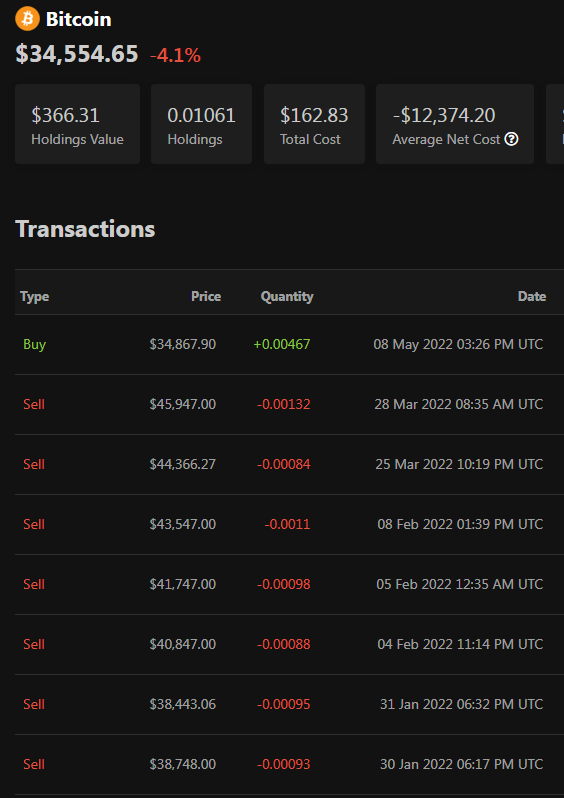Select the Holdings 0.01061 card
The width and height of the screenshot is (564, 798).
202,124
